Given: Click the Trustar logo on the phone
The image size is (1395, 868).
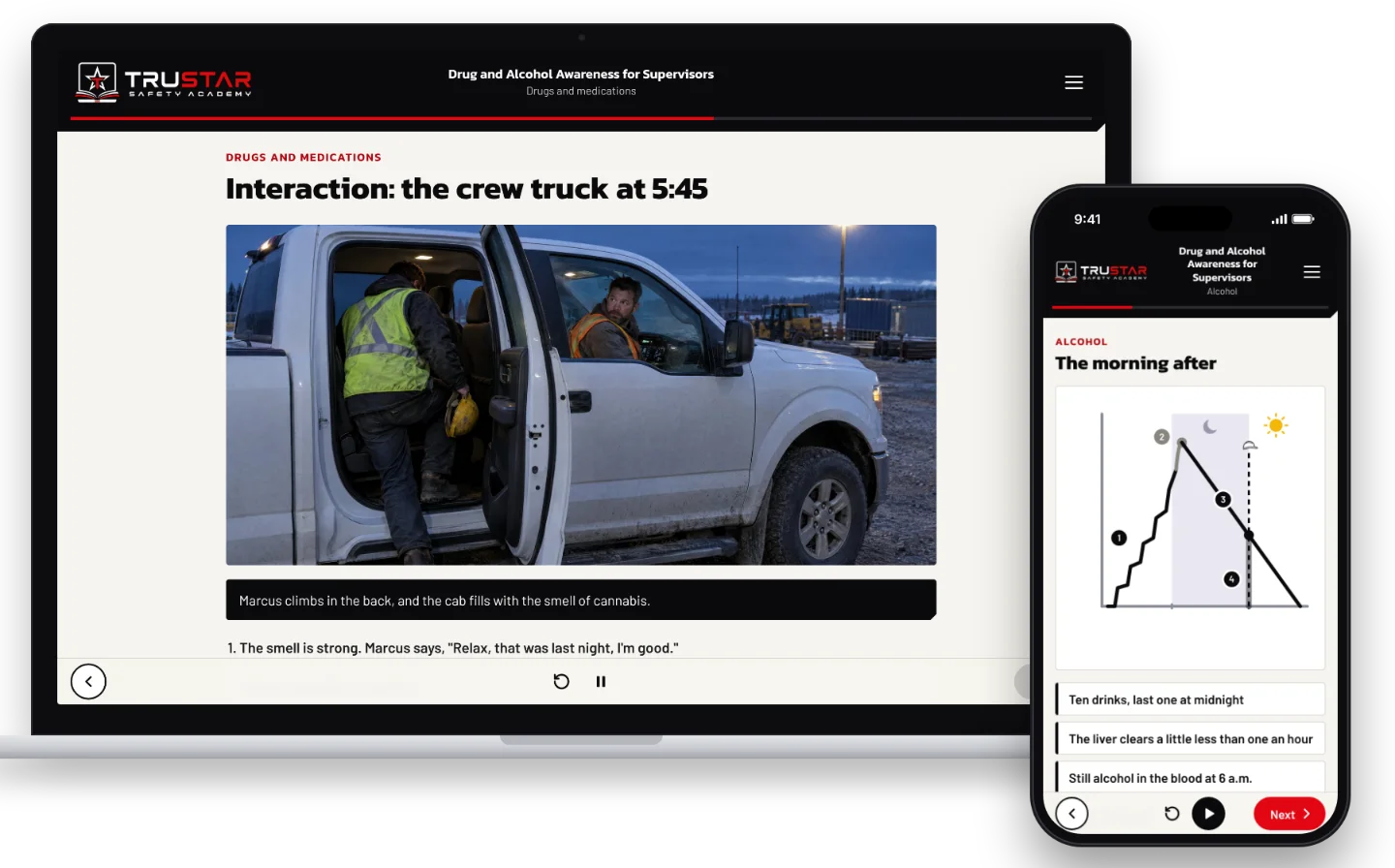Looking at the screenshot, I should (x=1101, y=271).
